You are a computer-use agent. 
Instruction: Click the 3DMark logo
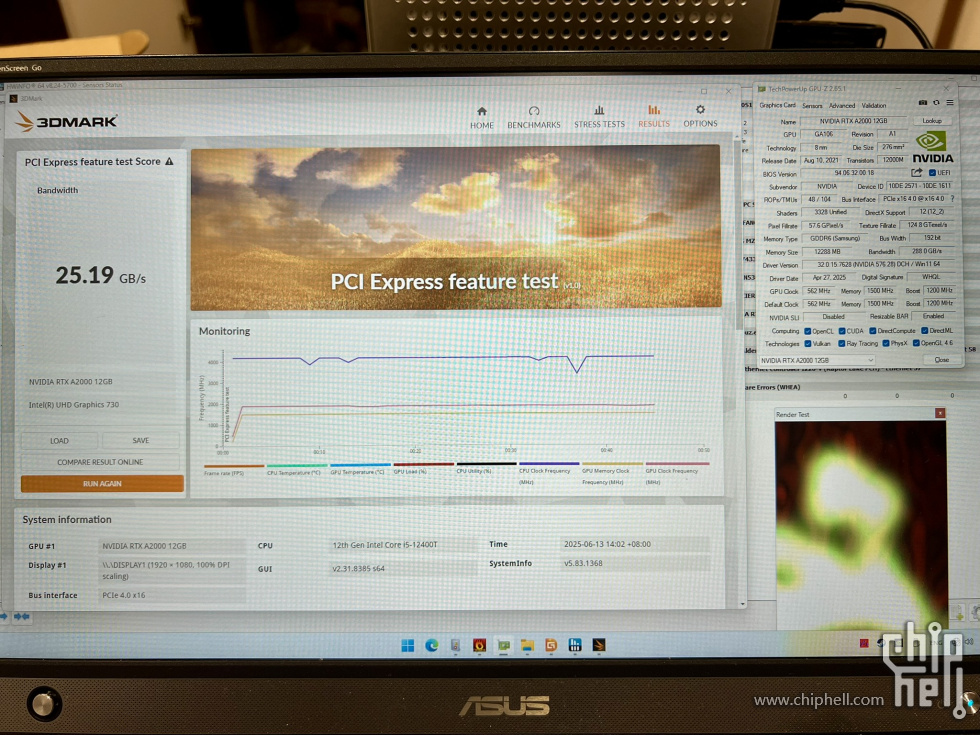click(x=66, y=121)
